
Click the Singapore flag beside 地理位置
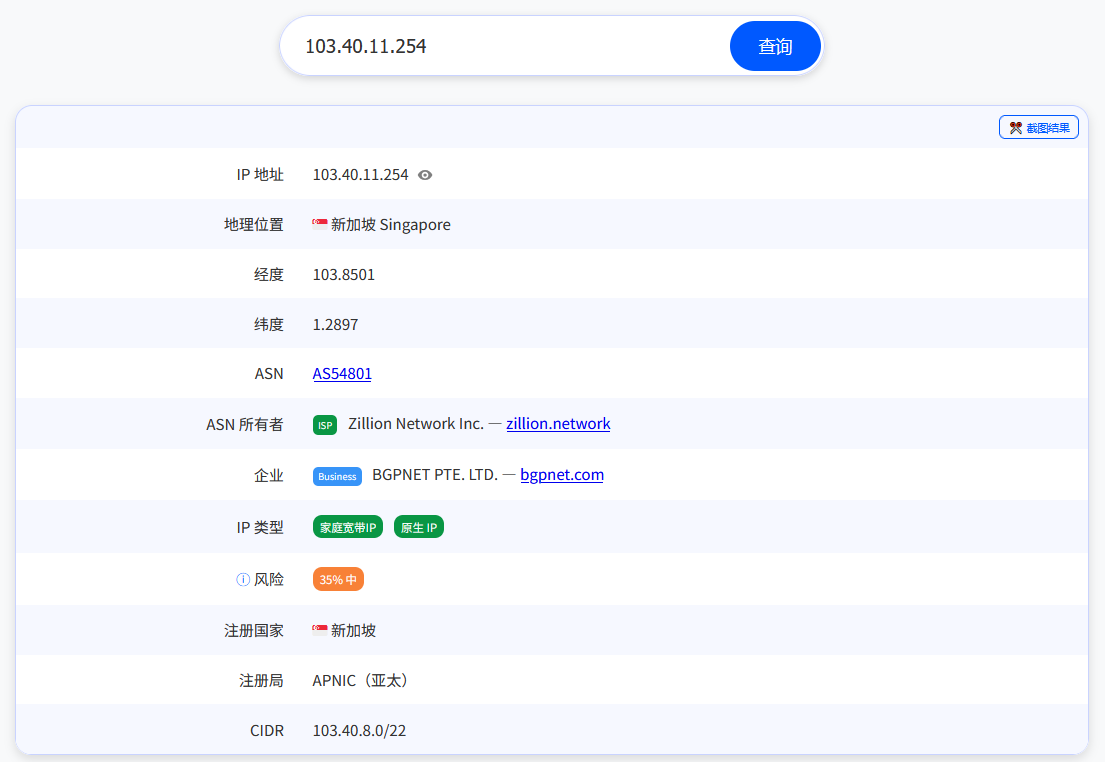(x=319, y=224)
